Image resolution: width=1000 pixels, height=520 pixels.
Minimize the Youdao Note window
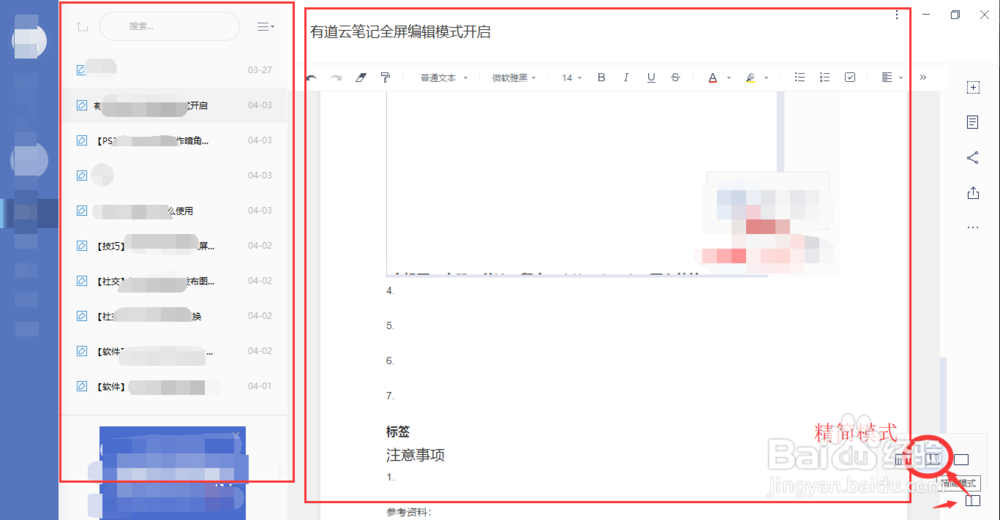tap(926, 15)
